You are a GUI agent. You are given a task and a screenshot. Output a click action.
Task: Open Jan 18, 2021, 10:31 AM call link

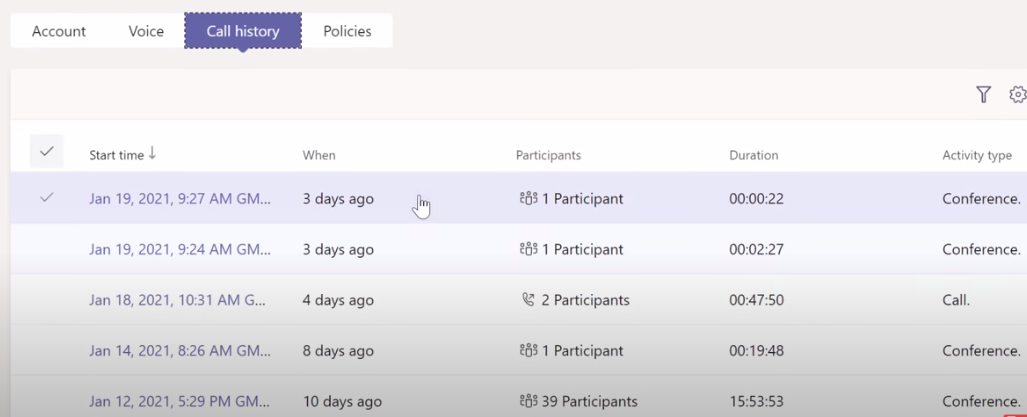(x=179, y=300)
